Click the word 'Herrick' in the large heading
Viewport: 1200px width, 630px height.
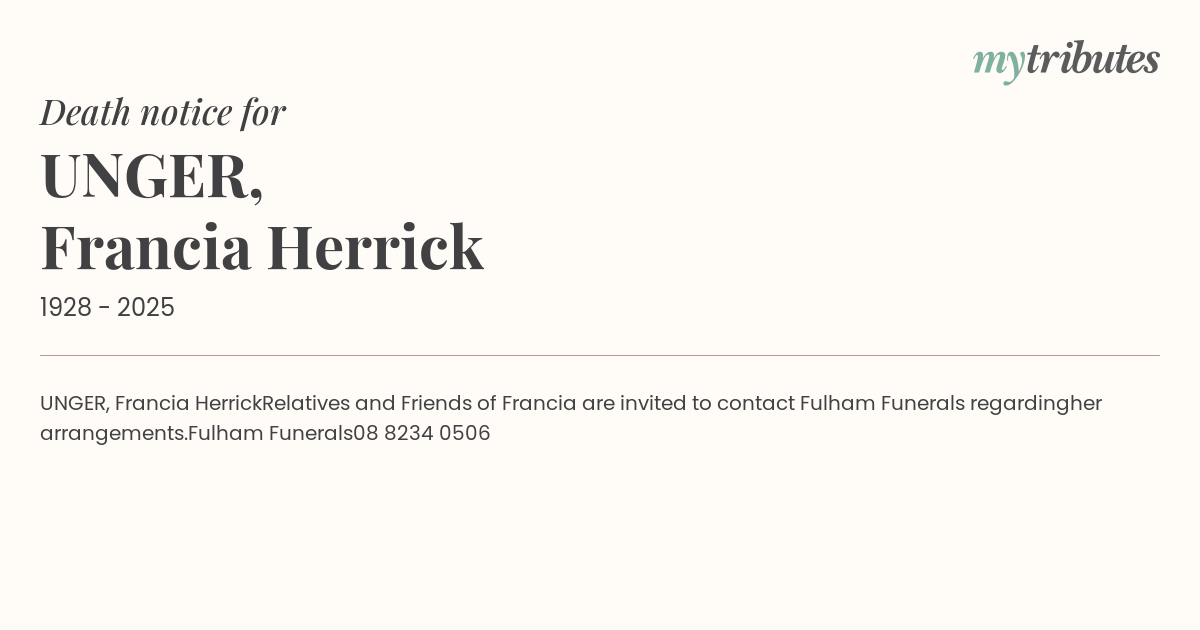[375, 248]
